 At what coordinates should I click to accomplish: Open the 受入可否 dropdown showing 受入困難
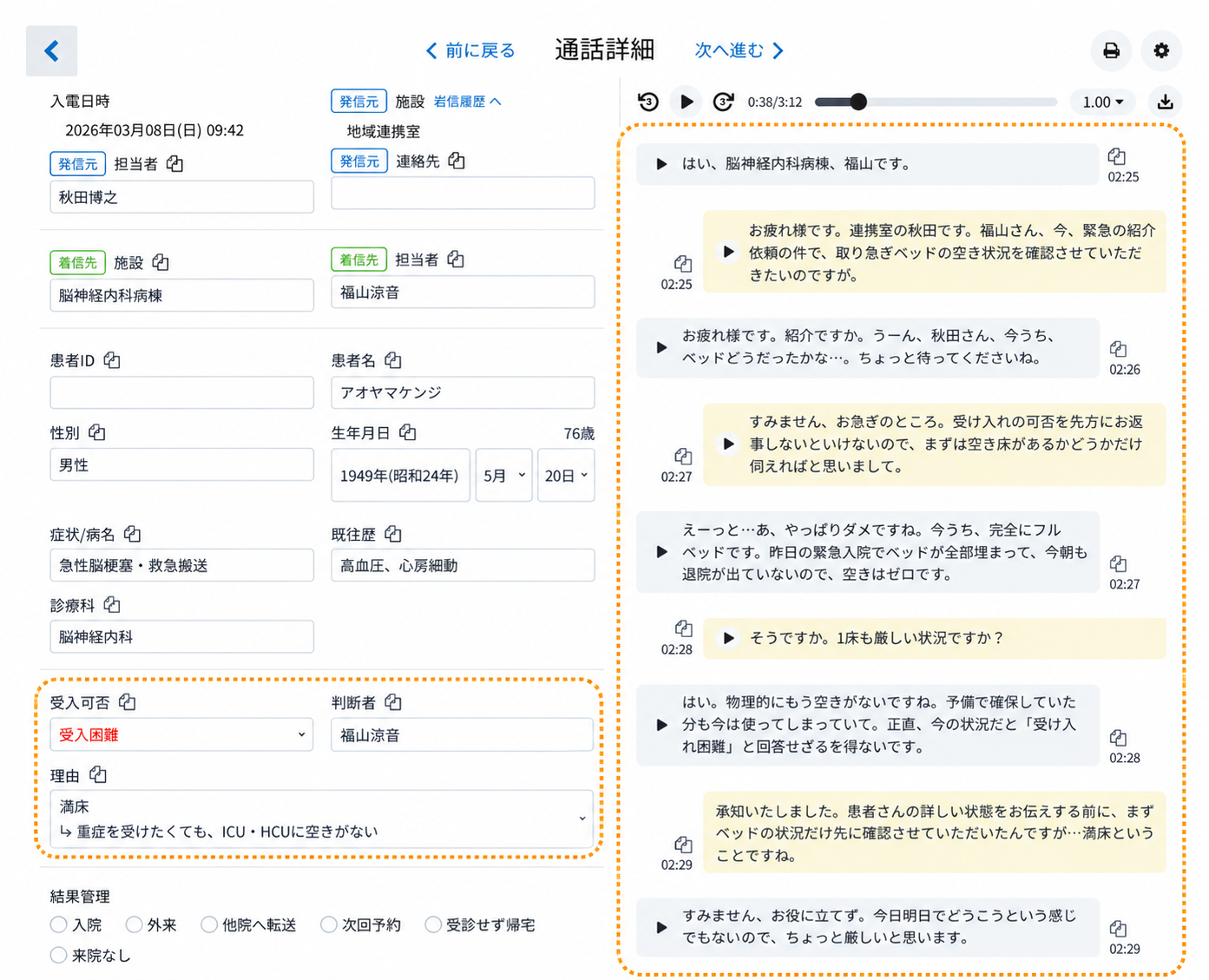click(181, 734)
